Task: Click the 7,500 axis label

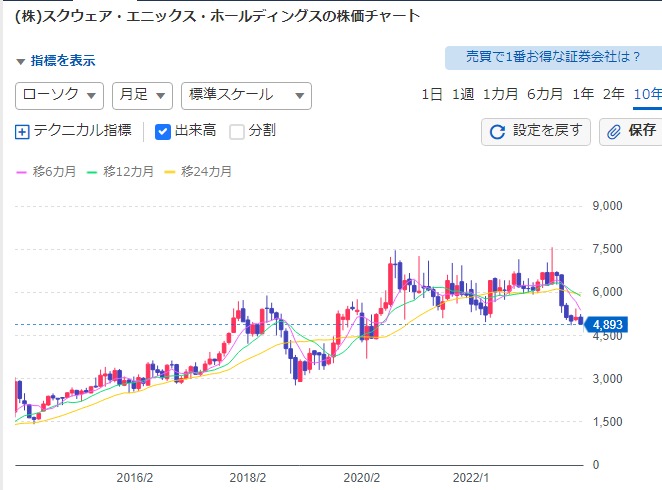Action: coord(607,249)
